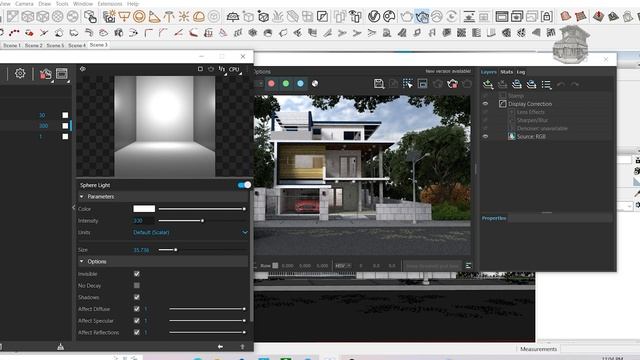Select the Source: RGB layer row
The image size is (640, 360).
[x=547, y=136]
